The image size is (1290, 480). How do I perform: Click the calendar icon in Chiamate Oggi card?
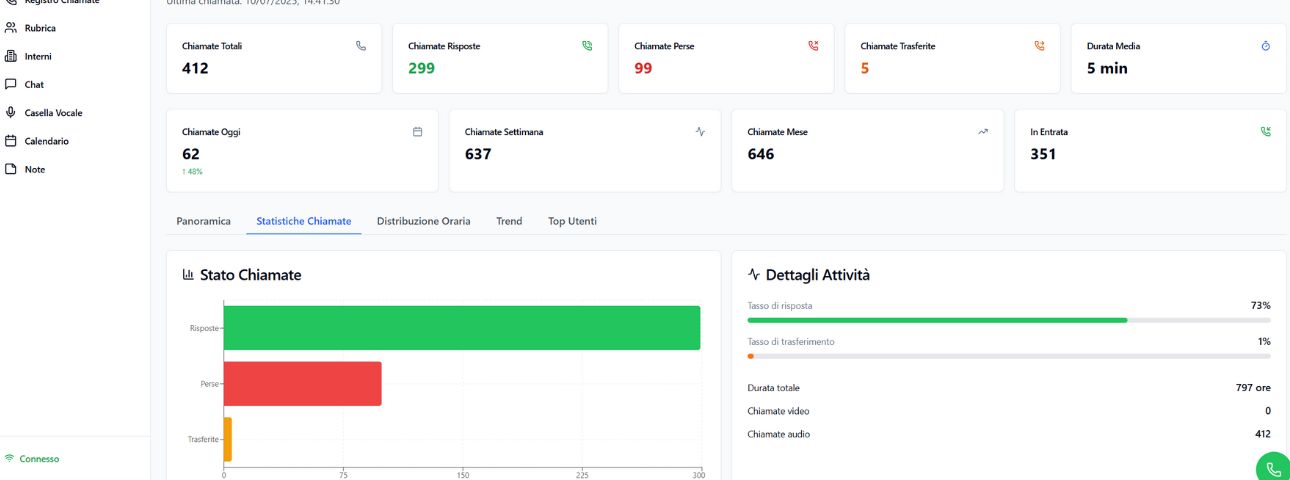pos(418,131)
